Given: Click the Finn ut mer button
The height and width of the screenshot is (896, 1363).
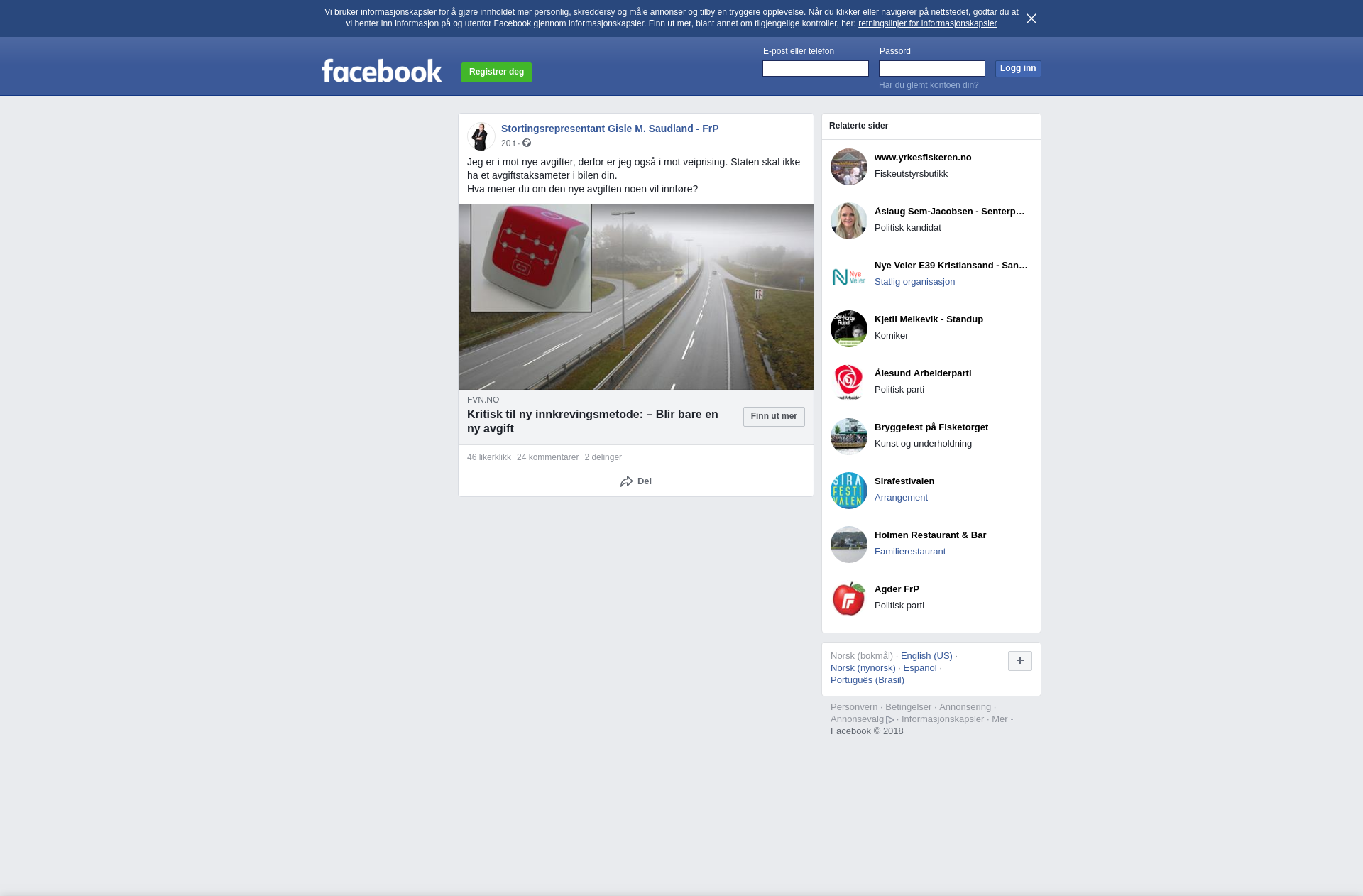Looking at the screenshot, I should click(x=774, y=417).
